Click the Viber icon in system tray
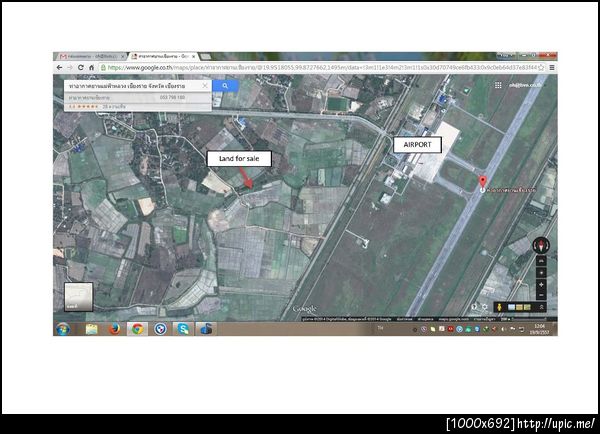This screenshot has width=600, height=434. click(424, 329)
